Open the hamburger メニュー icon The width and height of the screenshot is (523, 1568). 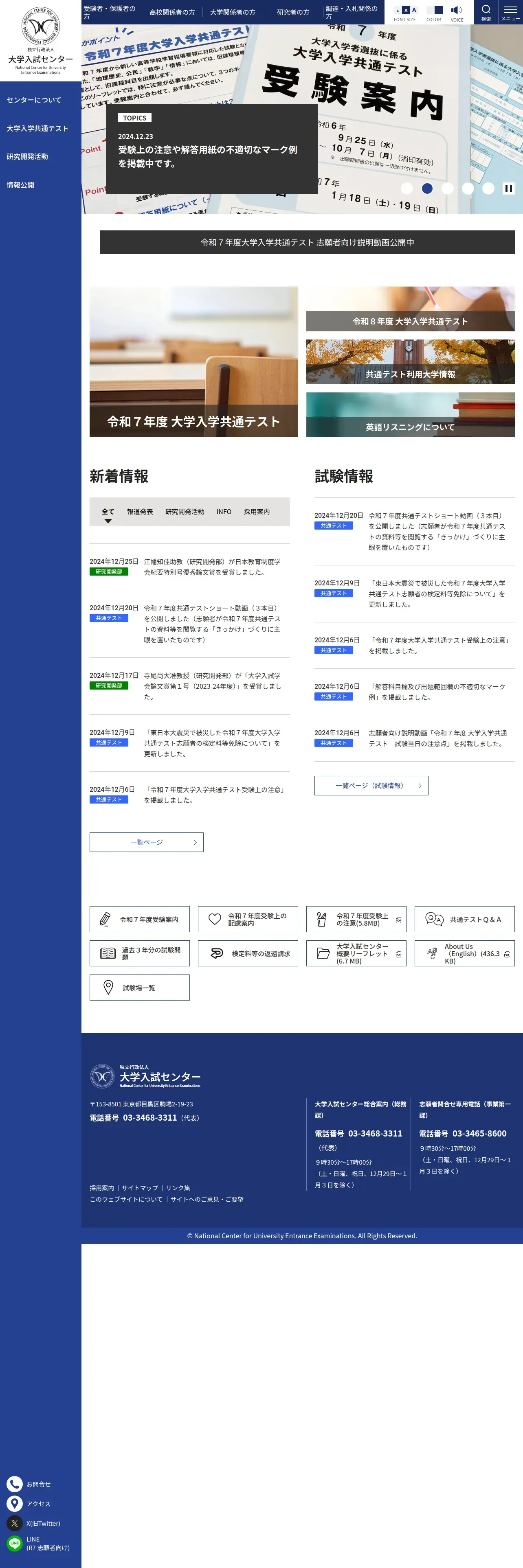tap(510, 9)
